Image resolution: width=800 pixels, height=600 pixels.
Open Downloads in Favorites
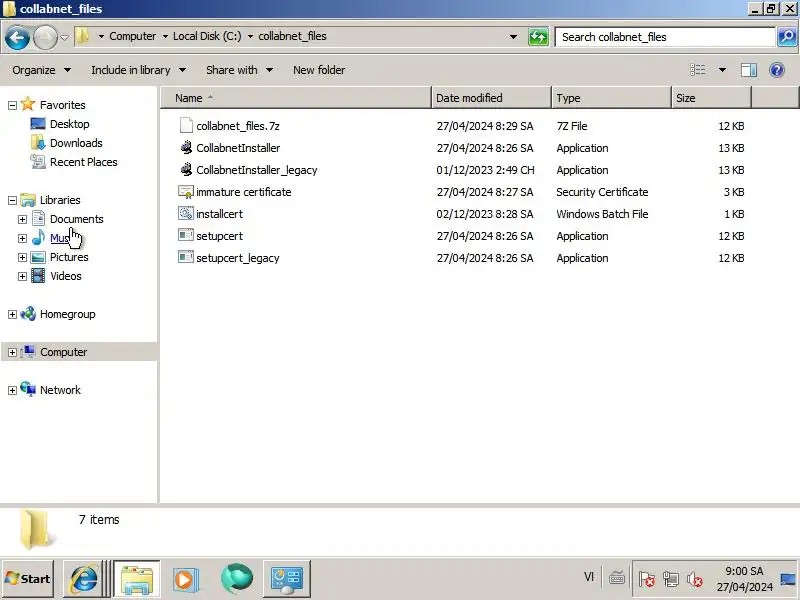(76, 143)
